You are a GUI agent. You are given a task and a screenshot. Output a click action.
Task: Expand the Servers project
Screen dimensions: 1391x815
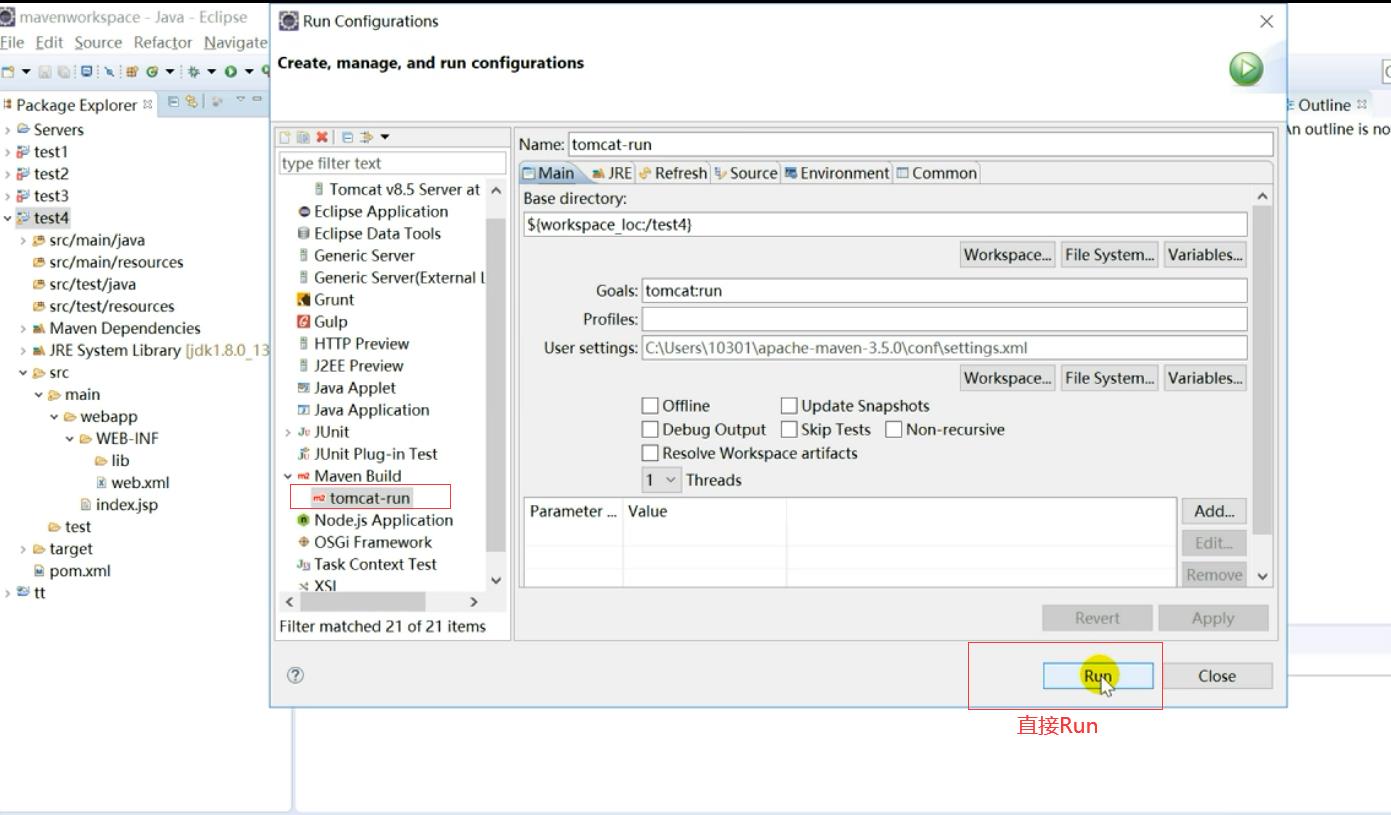coord(7,130)
